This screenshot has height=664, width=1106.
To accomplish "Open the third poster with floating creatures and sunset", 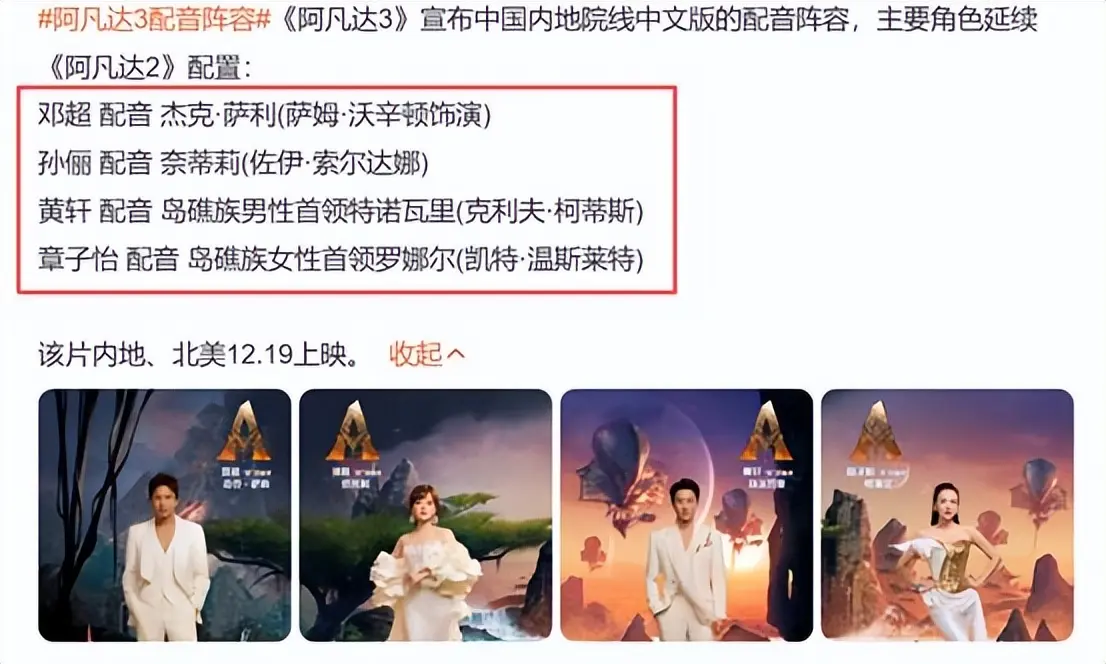I will tap(686, 515).
